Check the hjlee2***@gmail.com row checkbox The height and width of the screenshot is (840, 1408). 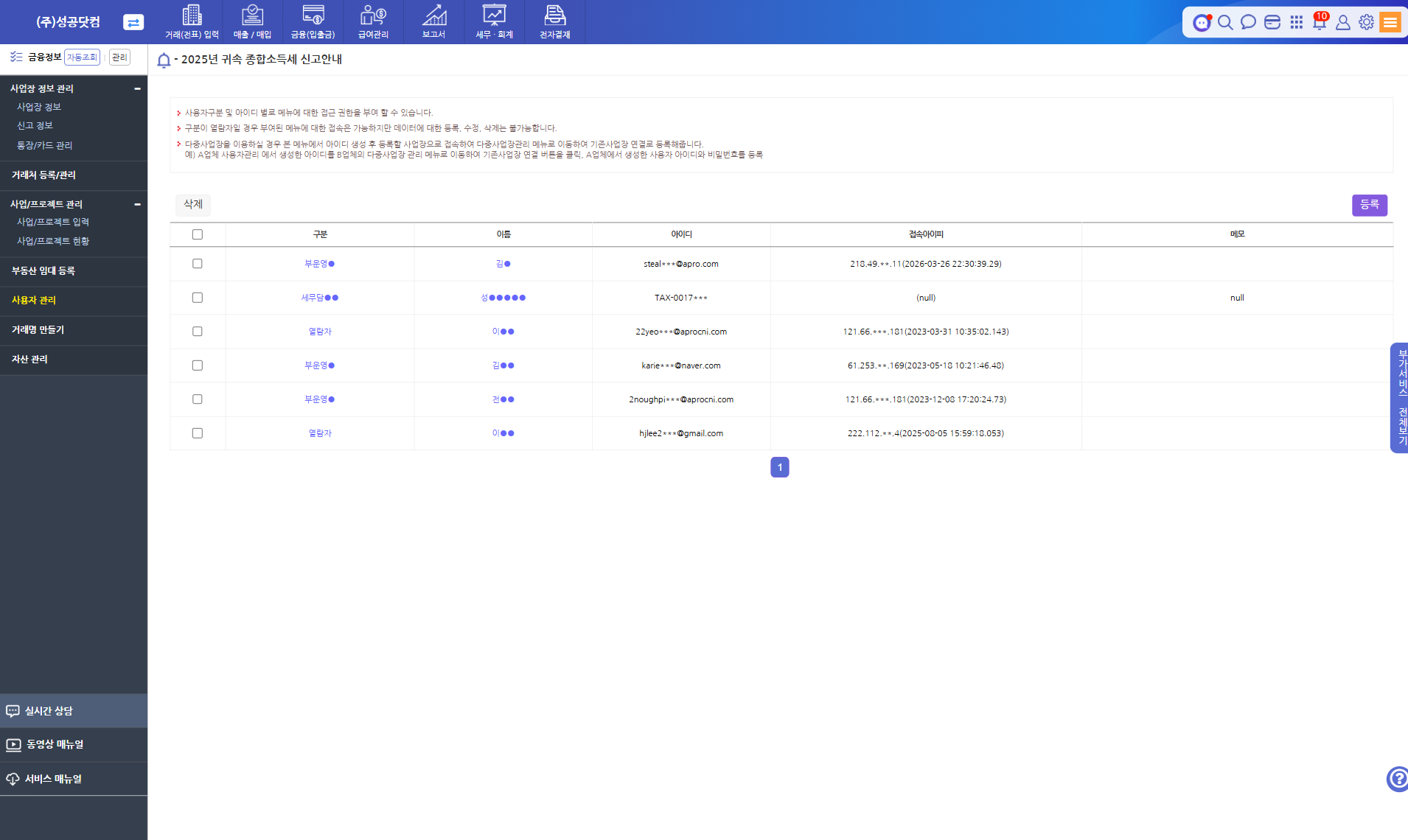tap(197, 433)
